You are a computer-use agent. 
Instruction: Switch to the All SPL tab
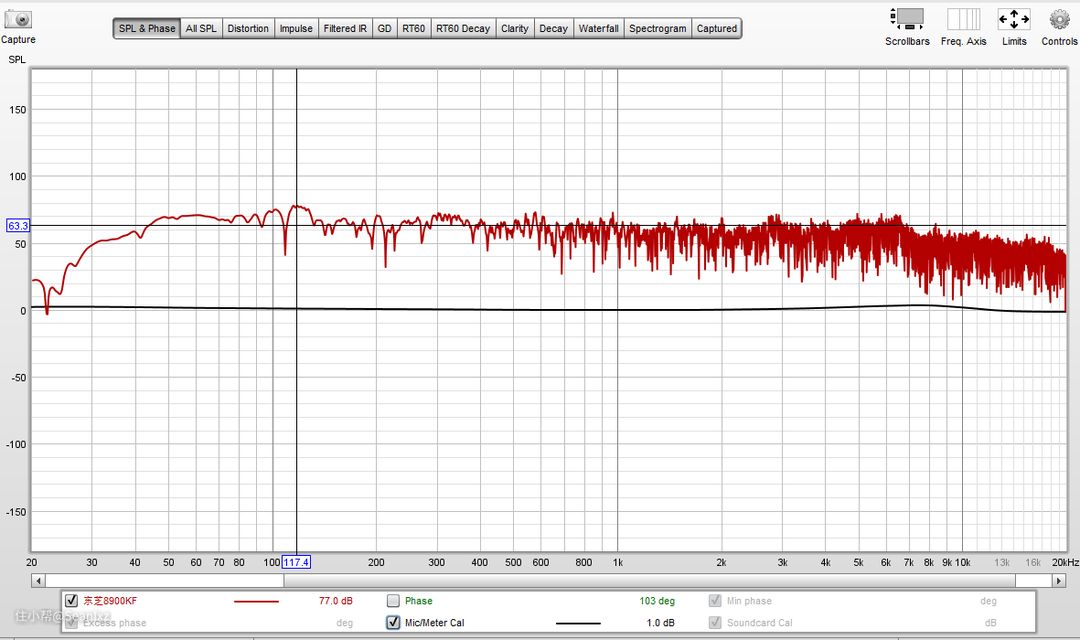pos(200,29)
